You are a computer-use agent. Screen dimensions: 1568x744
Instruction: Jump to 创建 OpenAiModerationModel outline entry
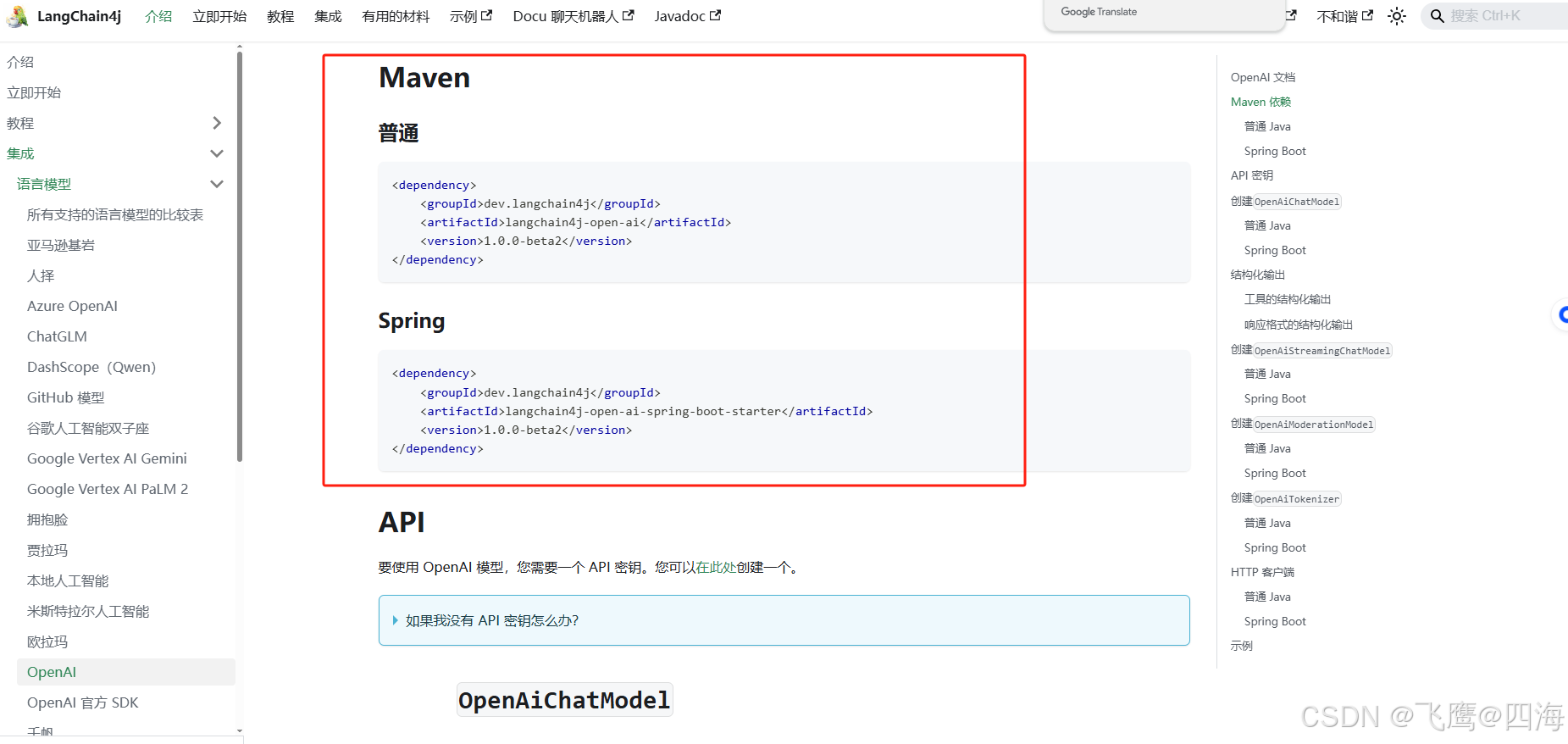pyautogui.click(x=1303, y=424)
